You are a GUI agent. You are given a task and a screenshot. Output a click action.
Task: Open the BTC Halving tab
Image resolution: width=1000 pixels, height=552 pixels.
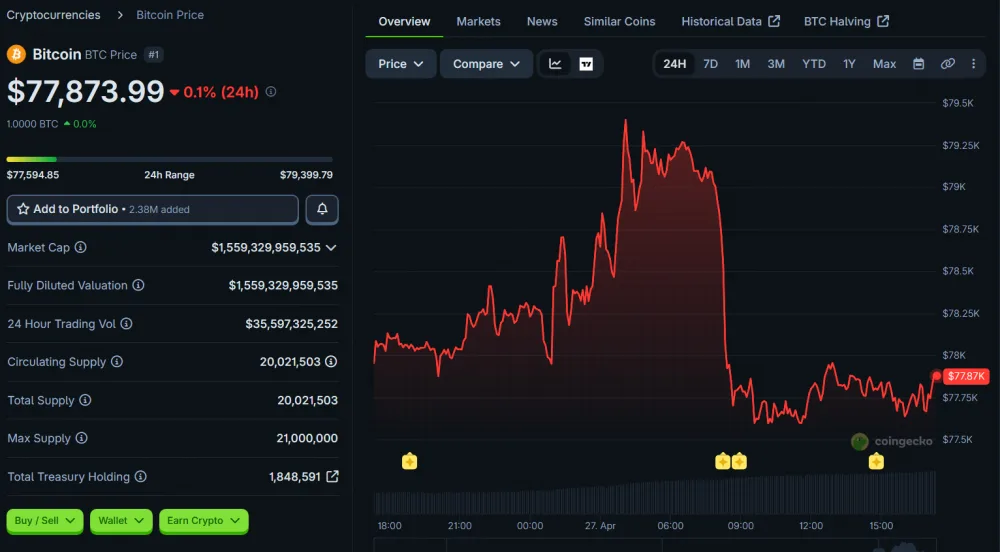(x=846, y=22)
